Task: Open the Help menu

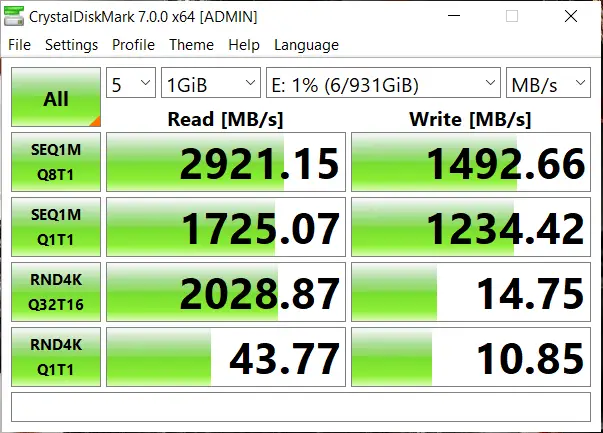Action: 244,45
